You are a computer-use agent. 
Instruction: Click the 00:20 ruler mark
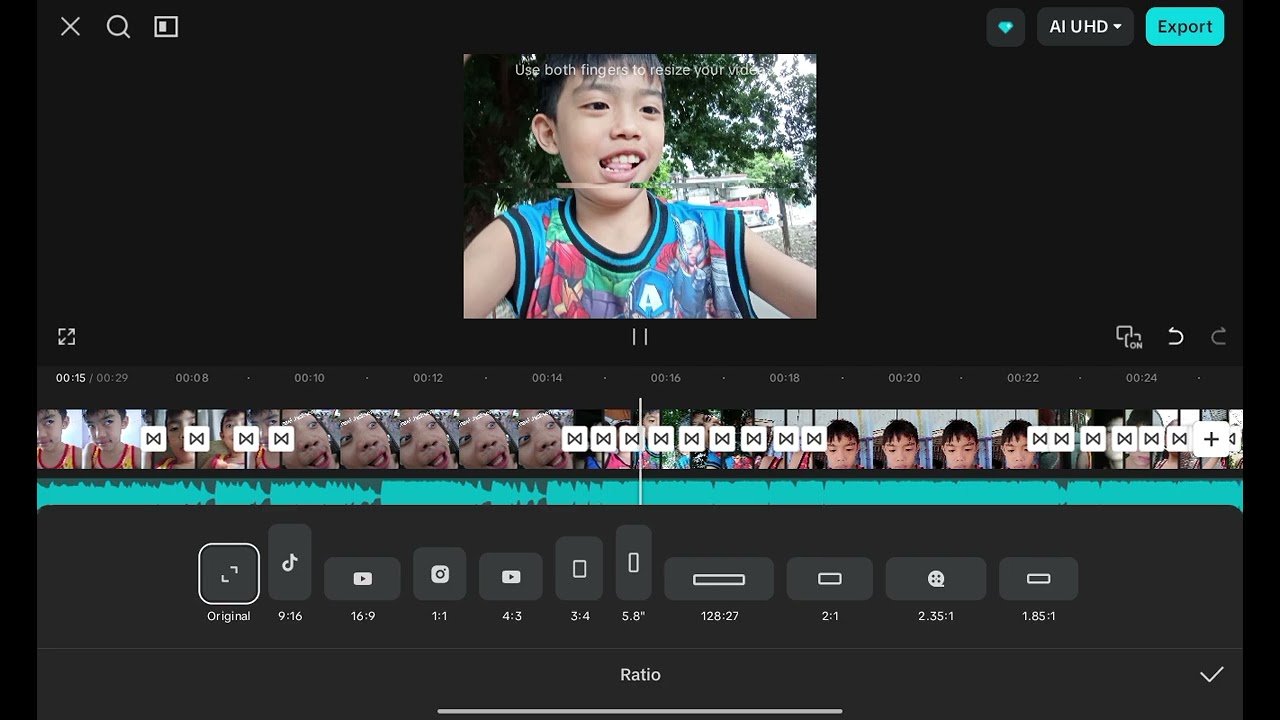point(904,378)
